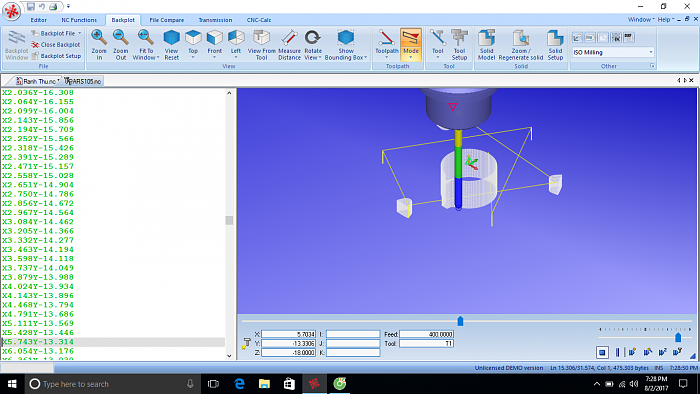Open the Other group dialog launcher

[652, 66]
